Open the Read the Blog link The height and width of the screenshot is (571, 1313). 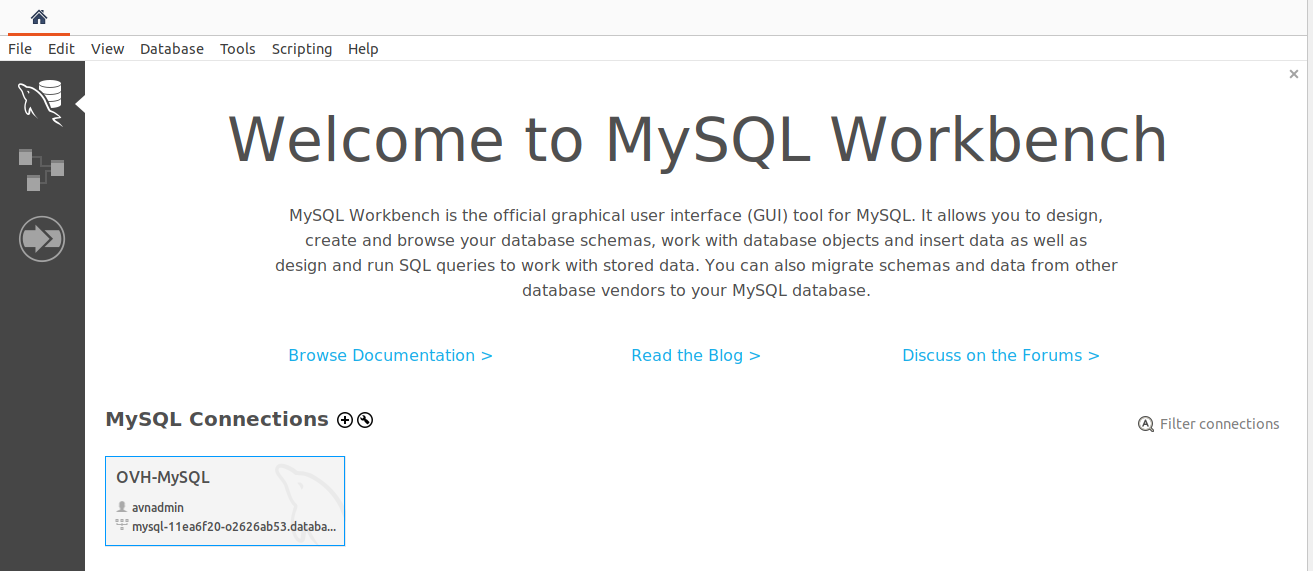696,355
